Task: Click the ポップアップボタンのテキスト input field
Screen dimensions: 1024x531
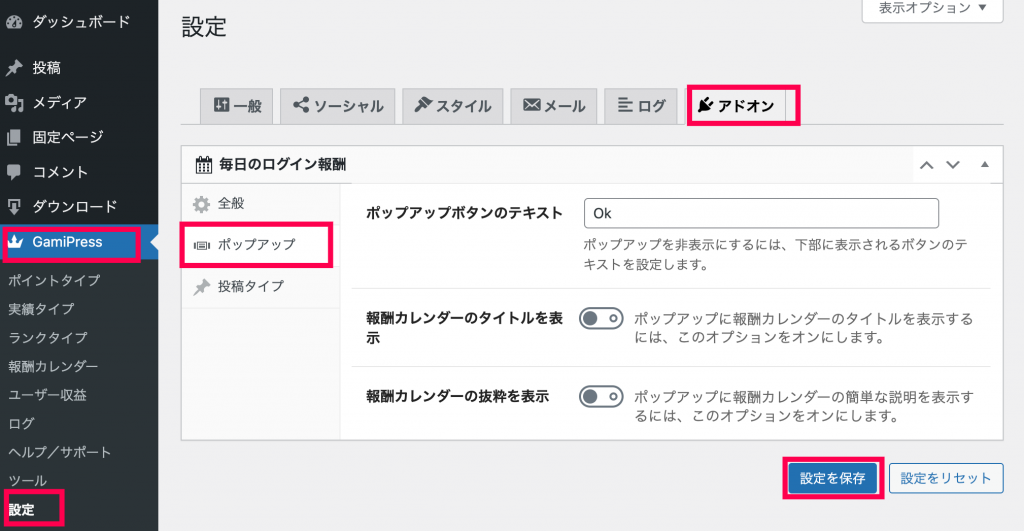Action: click(x=761, y=214)
